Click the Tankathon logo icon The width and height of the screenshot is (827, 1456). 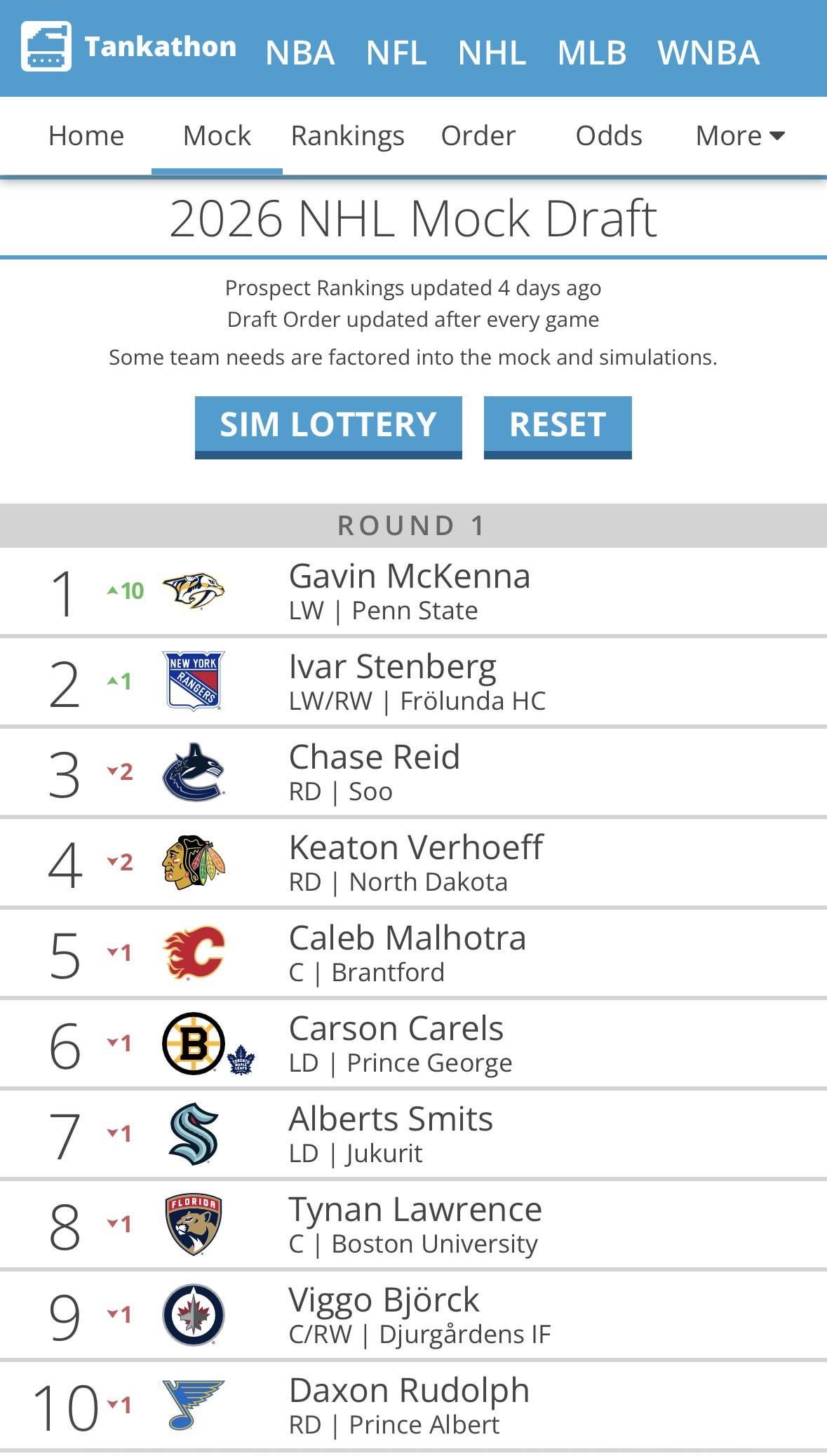46,46
